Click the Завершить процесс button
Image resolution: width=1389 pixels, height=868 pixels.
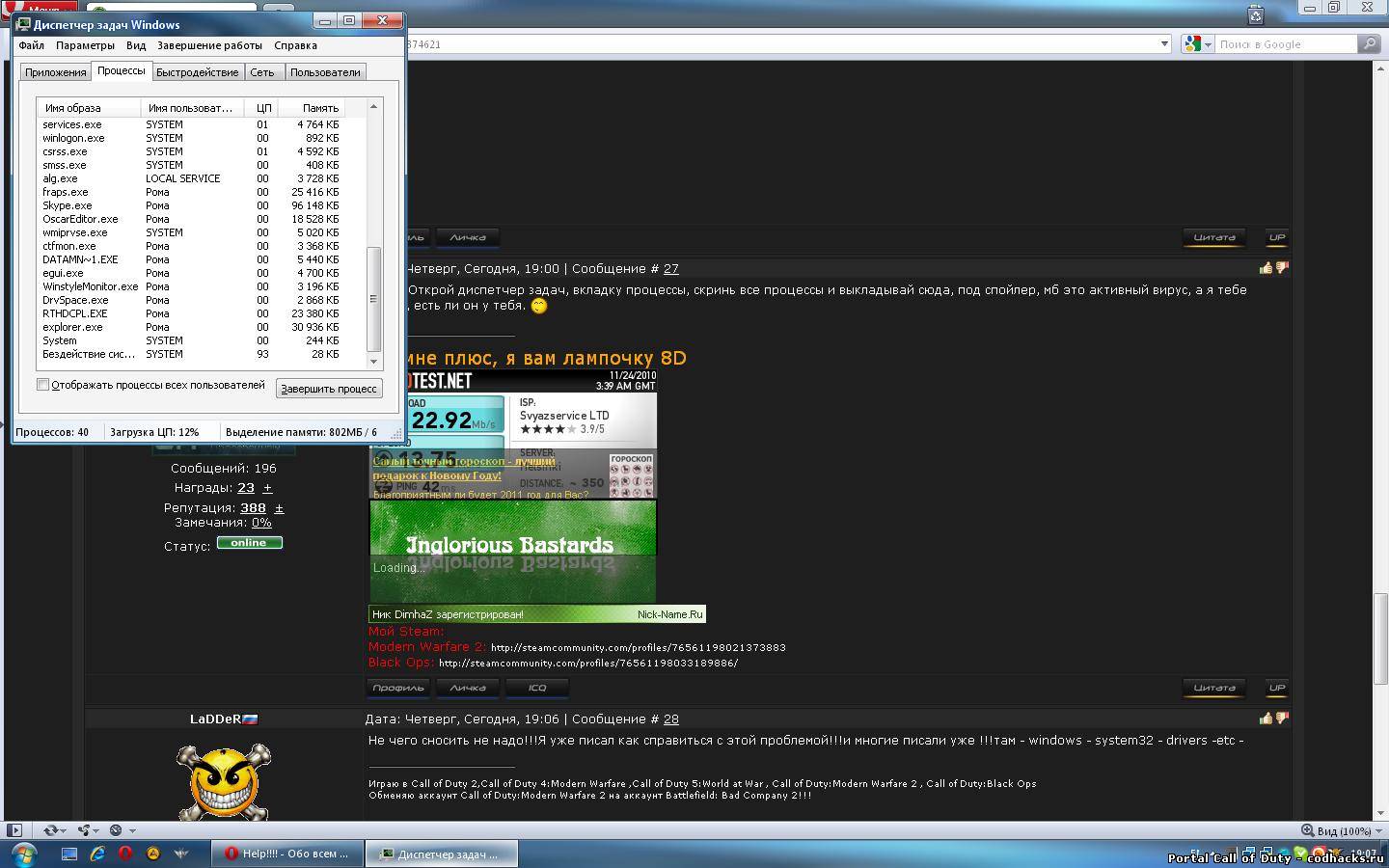point(329,389)
